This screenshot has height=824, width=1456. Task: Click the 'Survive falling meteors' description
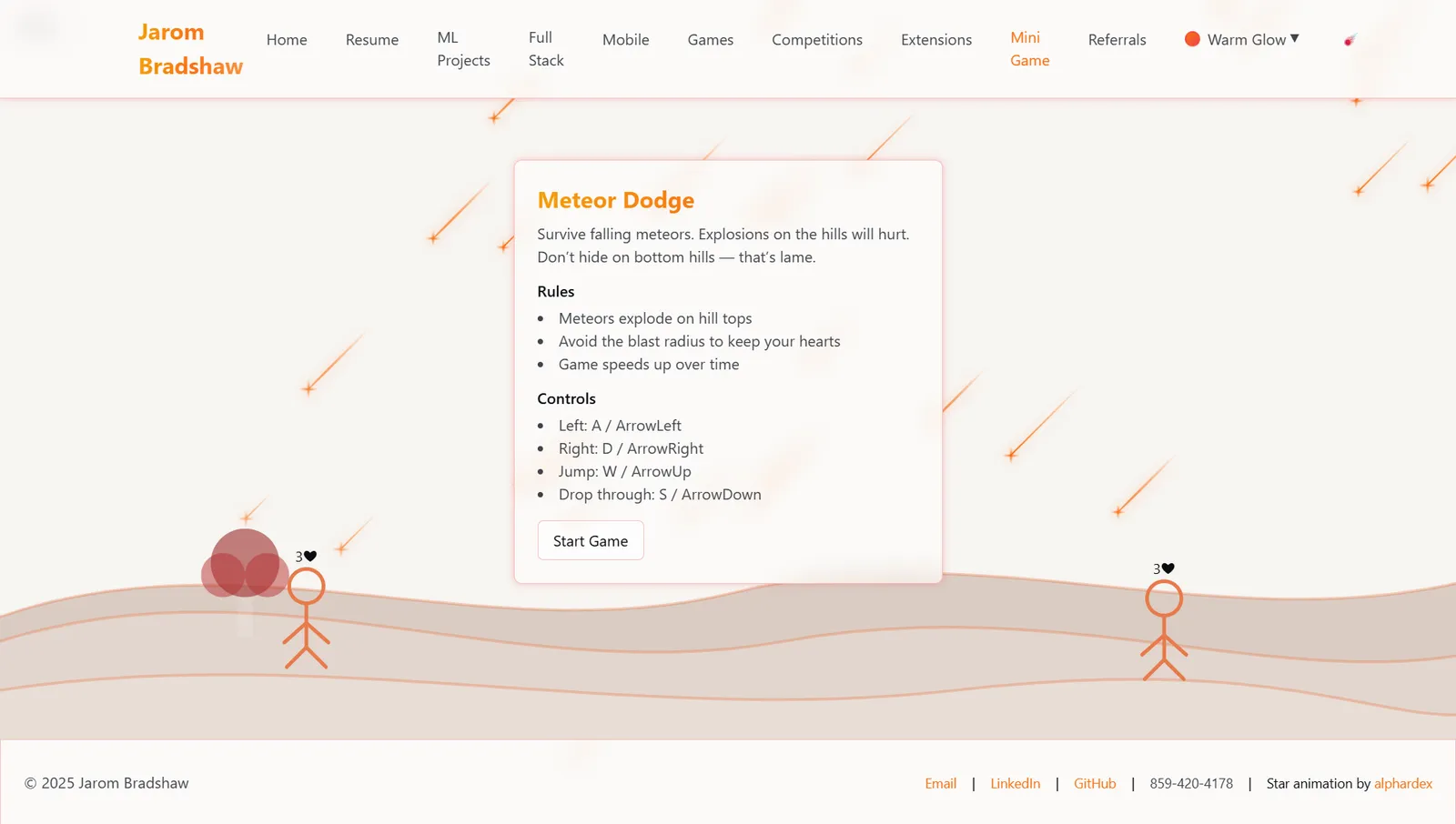click(x=723, y=246)
